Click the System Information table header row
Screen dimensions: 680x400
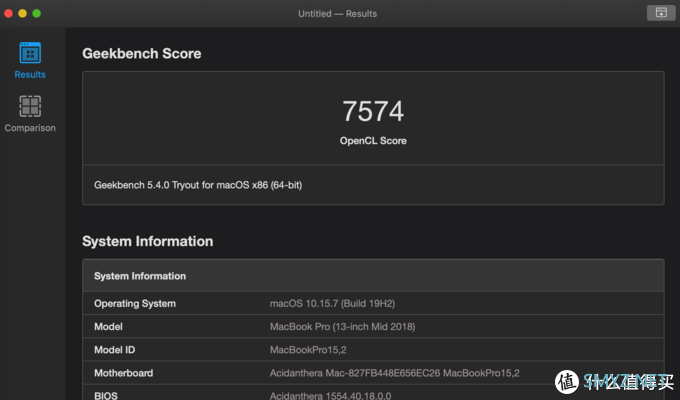373,276
